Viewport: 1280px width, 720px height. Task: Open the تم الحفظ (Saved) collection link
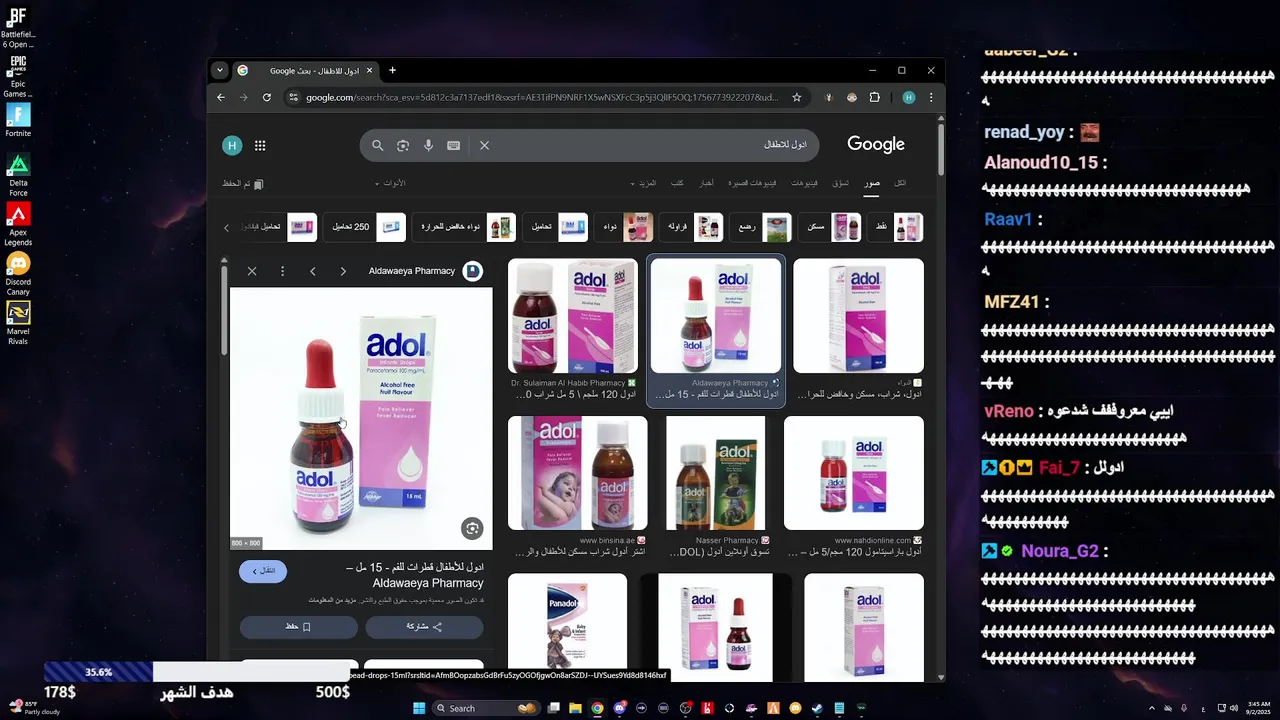click(x=243, y=184)
